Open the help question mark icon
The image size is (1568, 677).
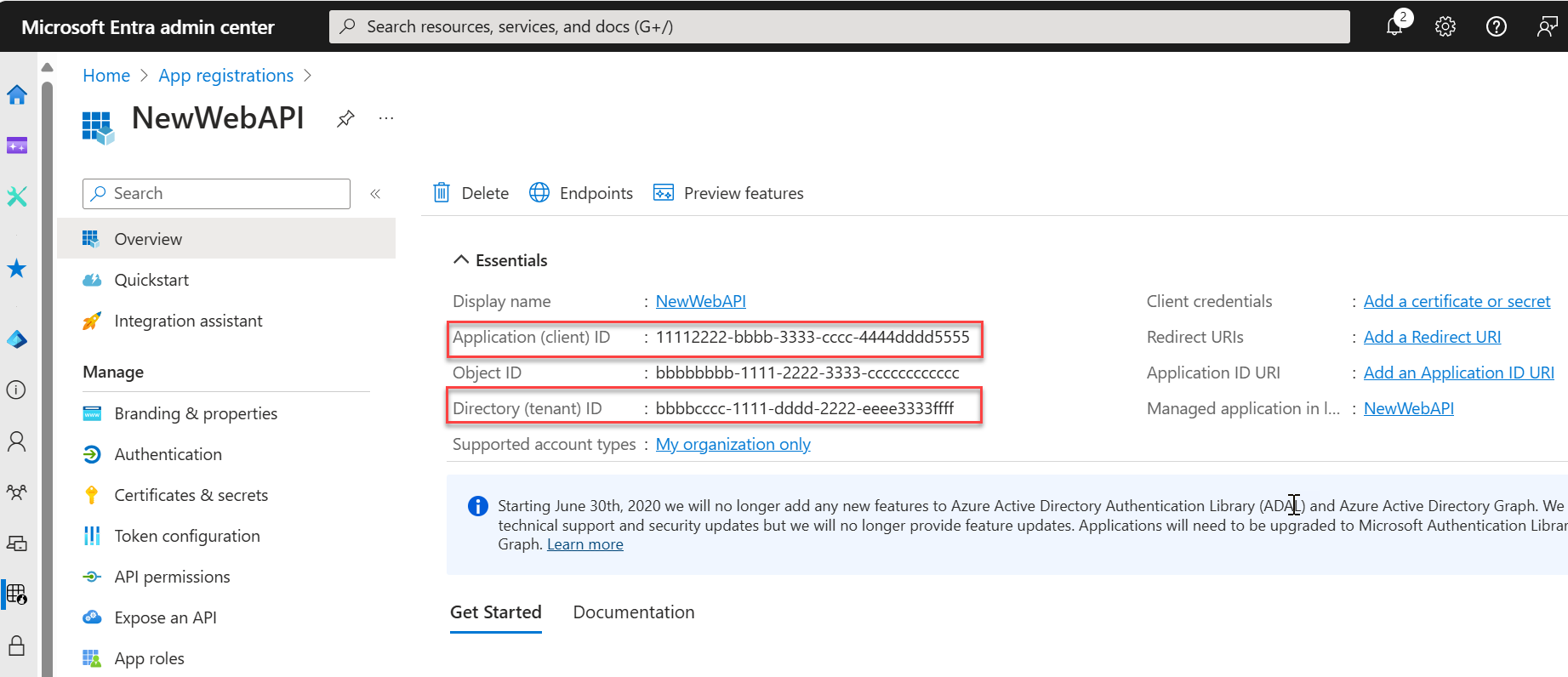point(1497,26)
